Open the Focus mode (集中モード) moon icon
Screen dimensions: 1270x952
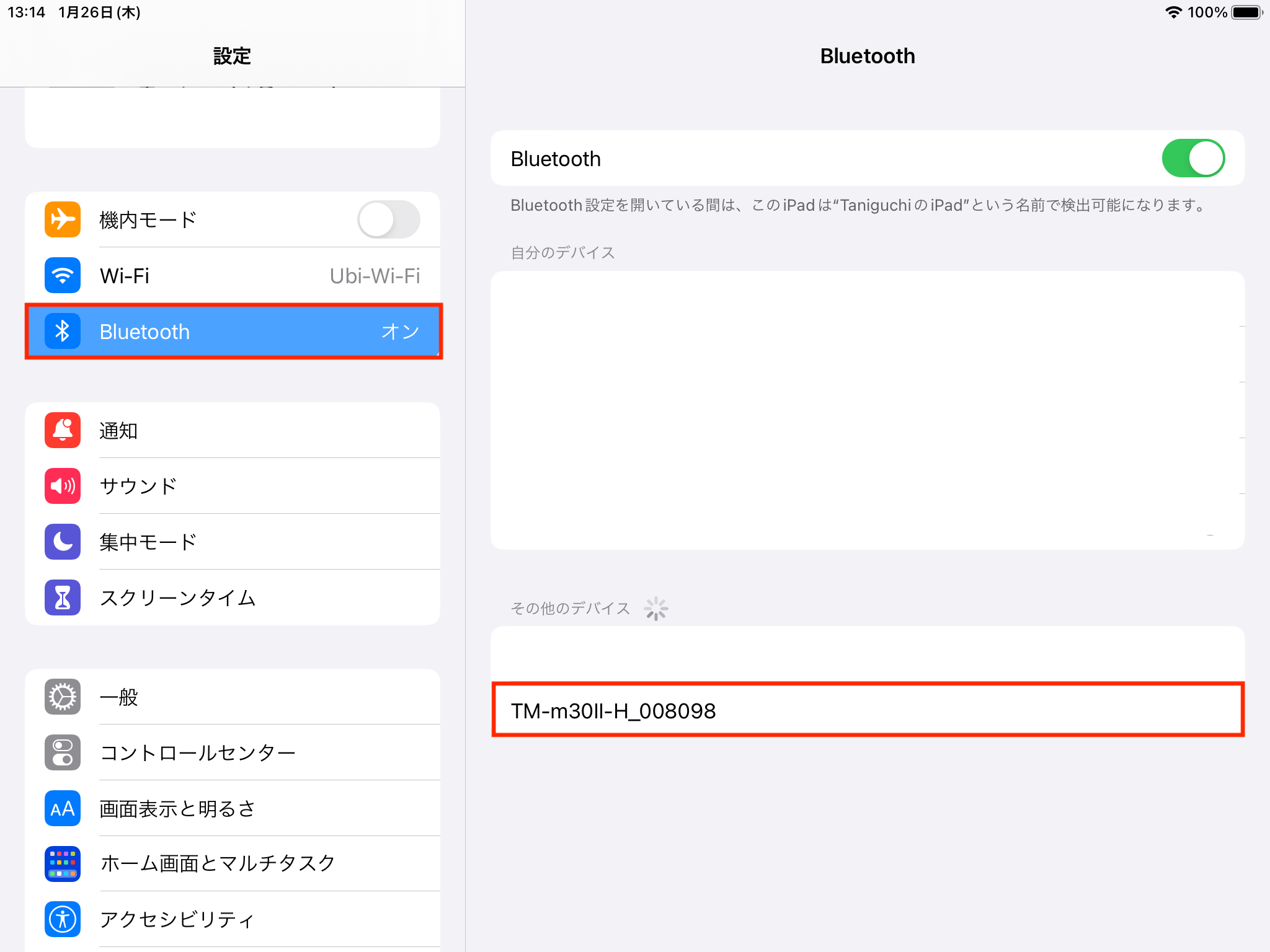(x=63, y=542)
